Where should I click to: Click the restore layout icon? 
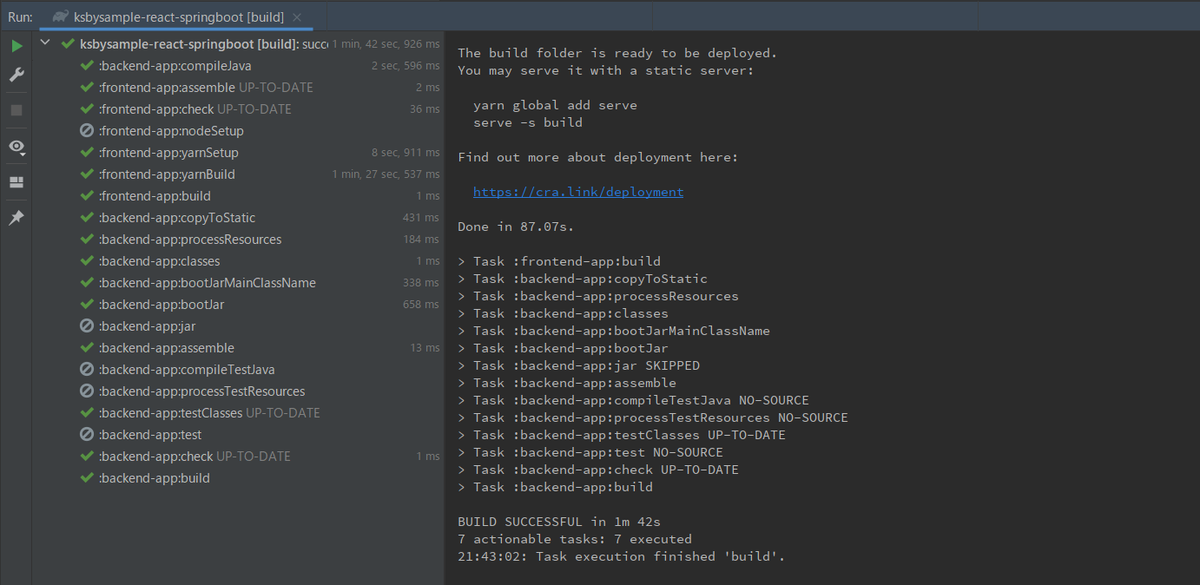coord(16,183)
